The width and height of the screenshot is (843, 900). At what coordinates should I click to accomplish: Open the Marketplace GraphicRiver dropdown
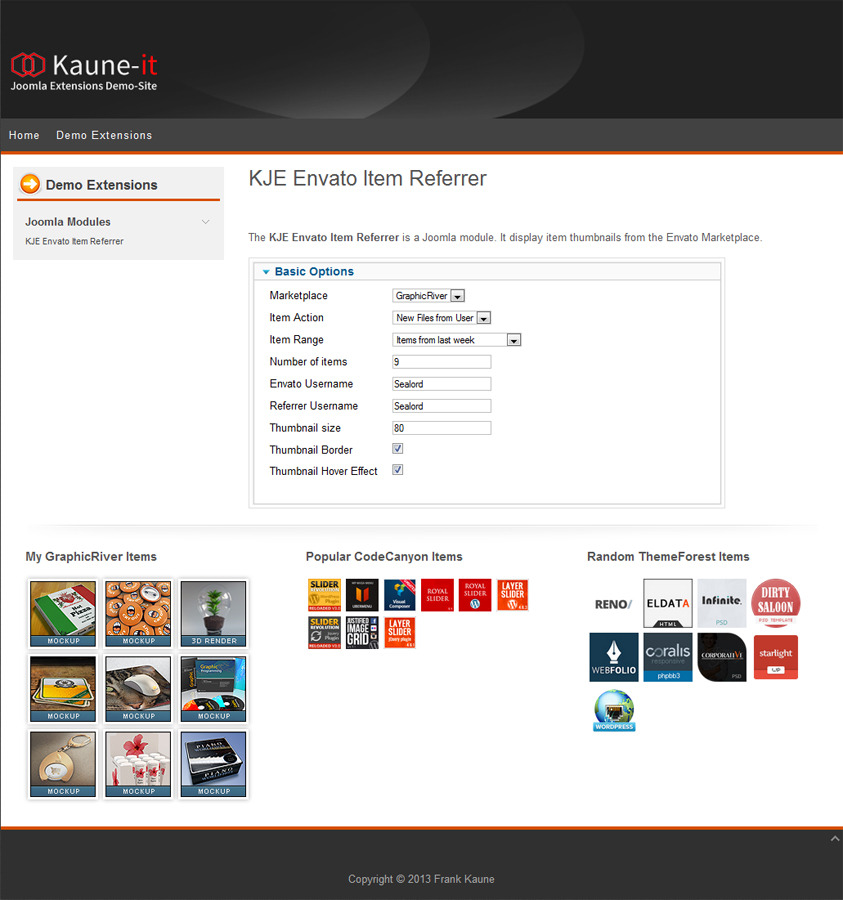click(429, 296)
